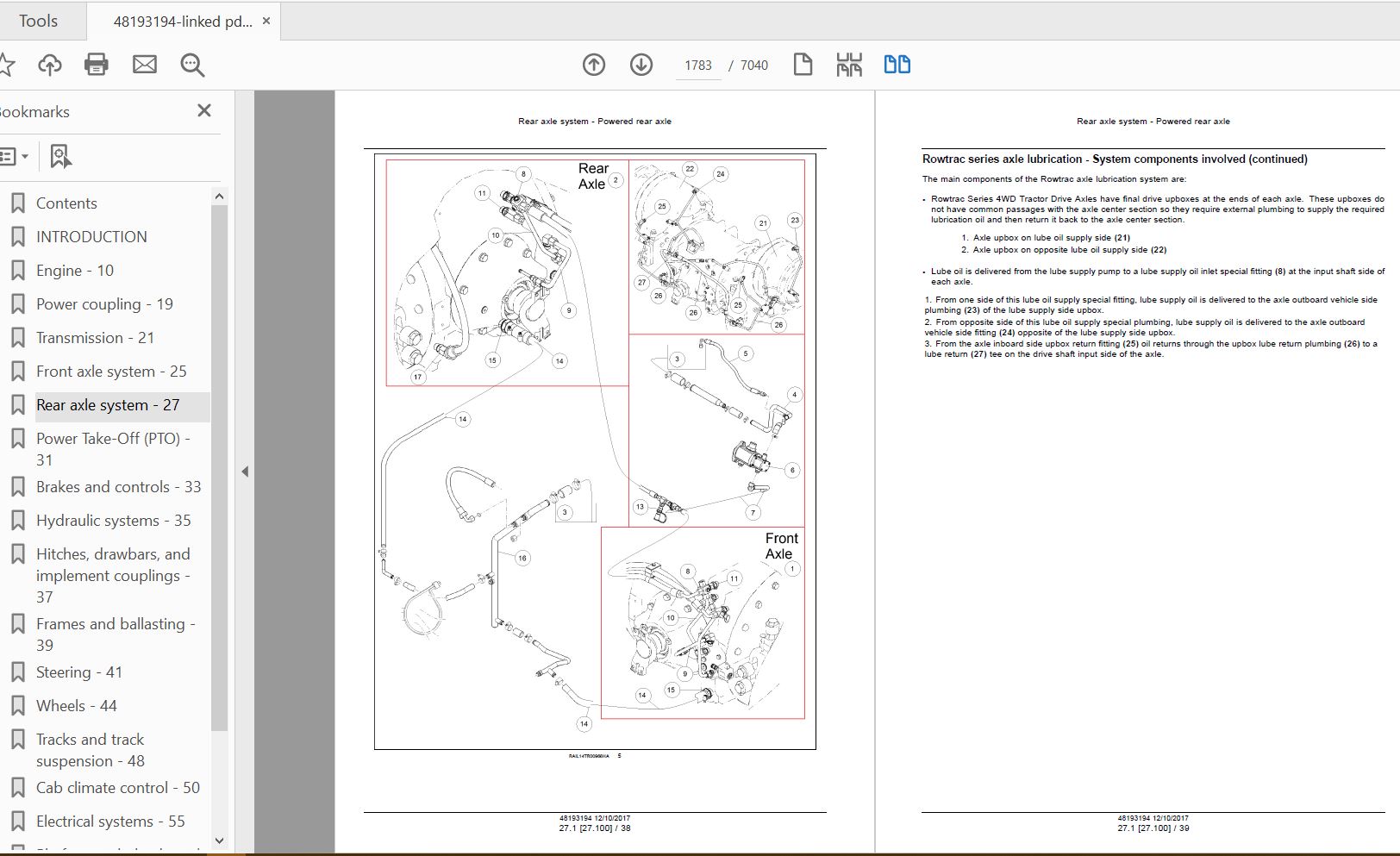Go to previous page with up arrow
The width and height of the screenshot is (1400, 856).
click(594, 65)
